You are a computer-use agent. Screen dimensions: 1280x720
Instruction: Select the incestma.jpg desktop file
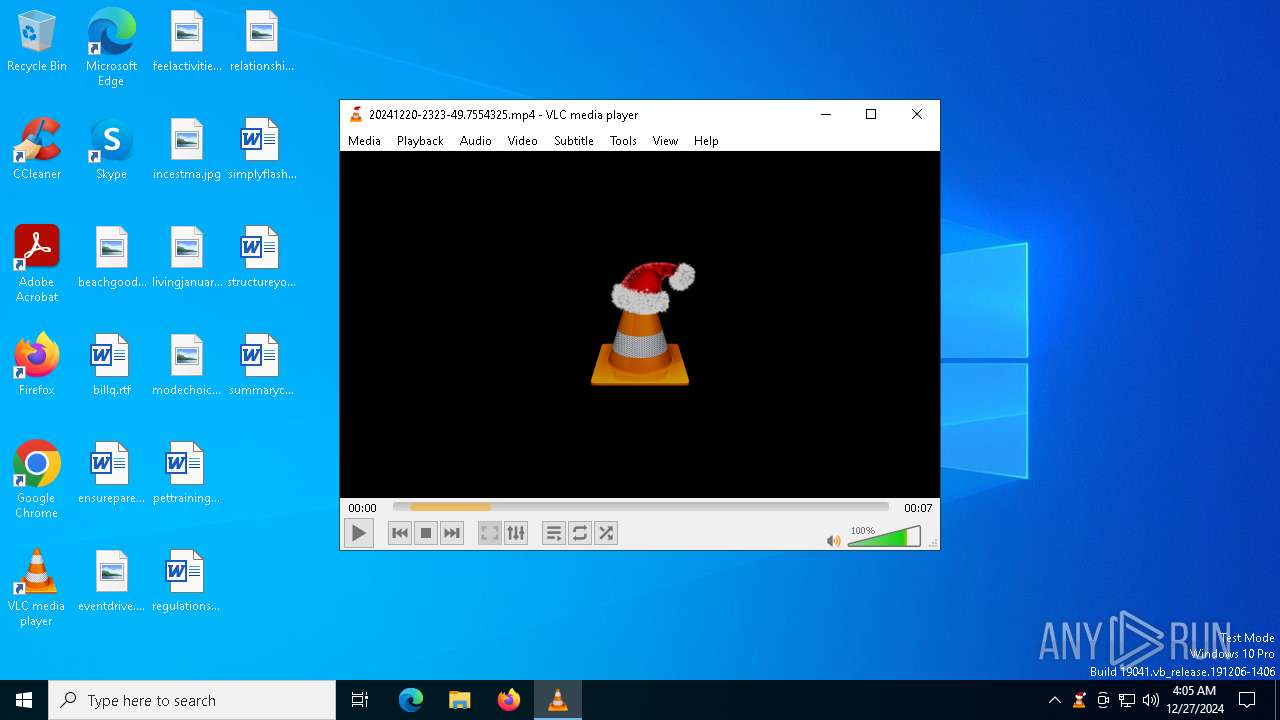coord(186,149)
